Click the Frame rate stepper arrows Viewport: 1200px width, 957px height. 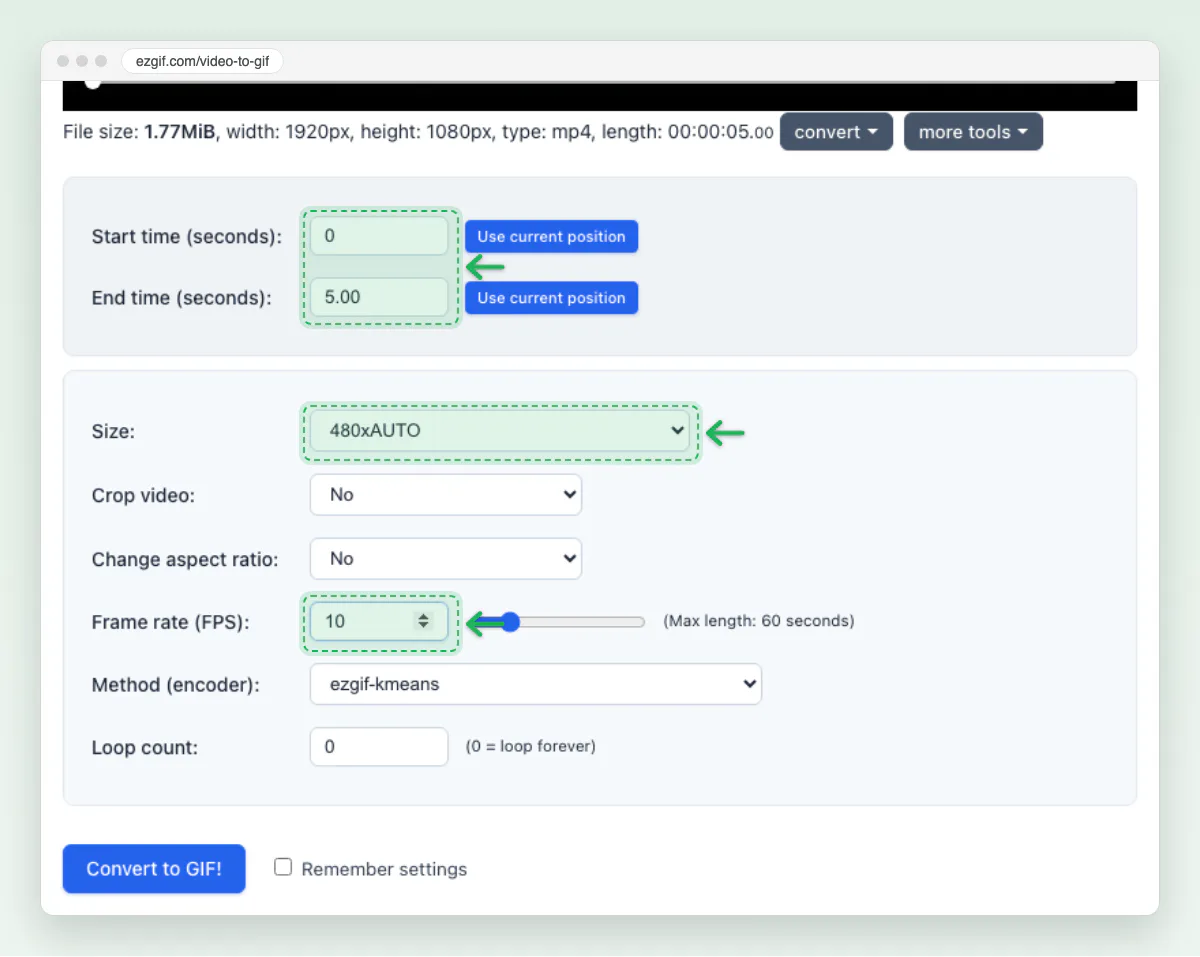(424, 621)
